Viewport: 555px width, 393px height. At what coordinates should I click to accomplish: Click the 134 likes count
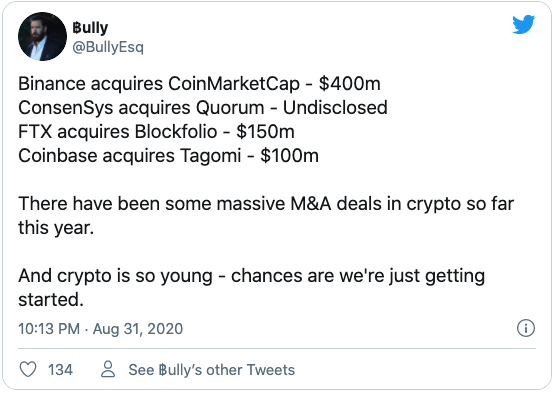(60, 370)
